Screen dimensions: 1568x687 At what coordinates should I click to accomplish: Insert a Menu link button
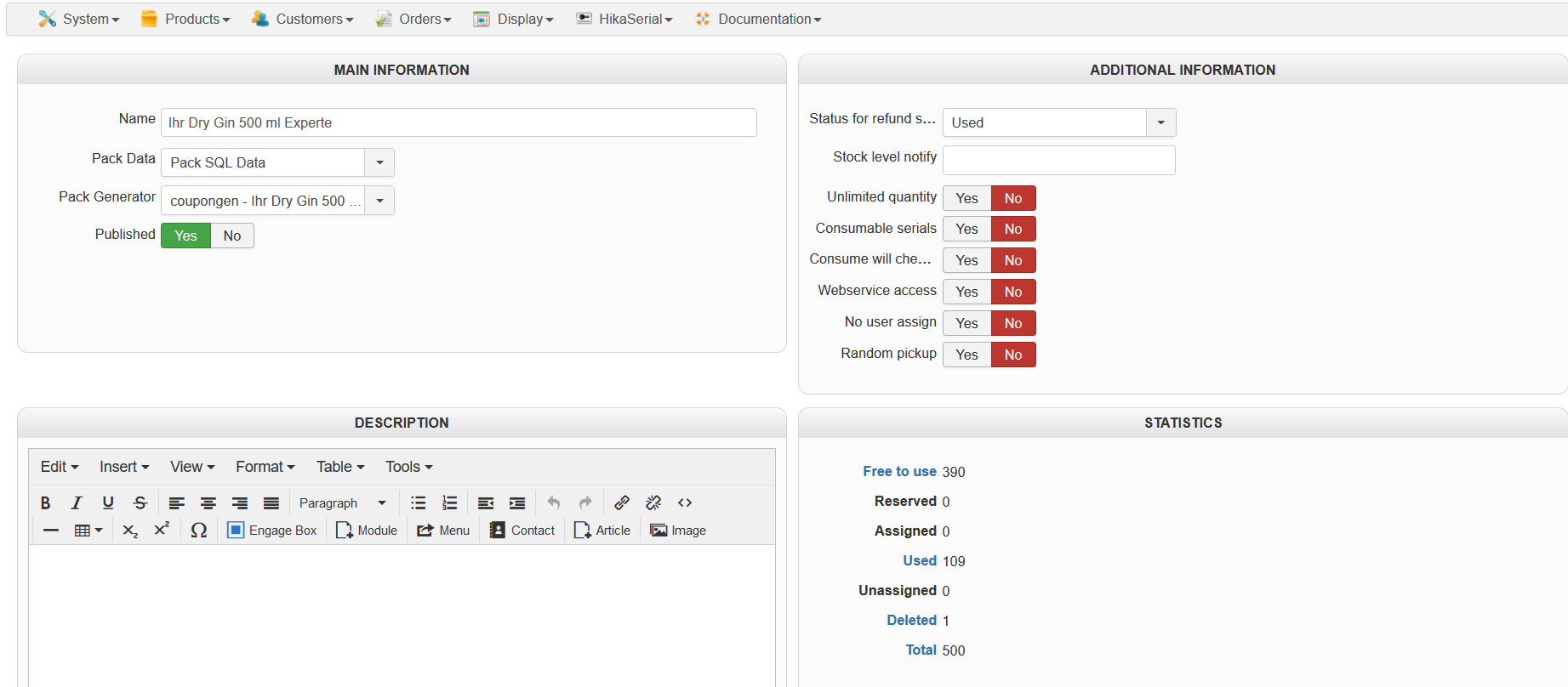[443, 531]
